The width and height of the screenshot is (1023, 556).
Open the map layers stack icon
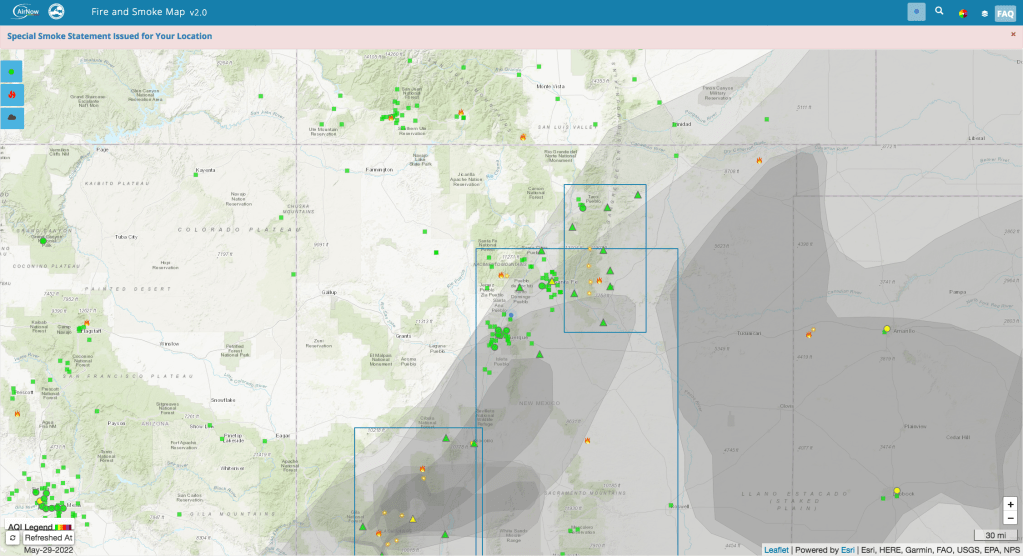point(984,13)
